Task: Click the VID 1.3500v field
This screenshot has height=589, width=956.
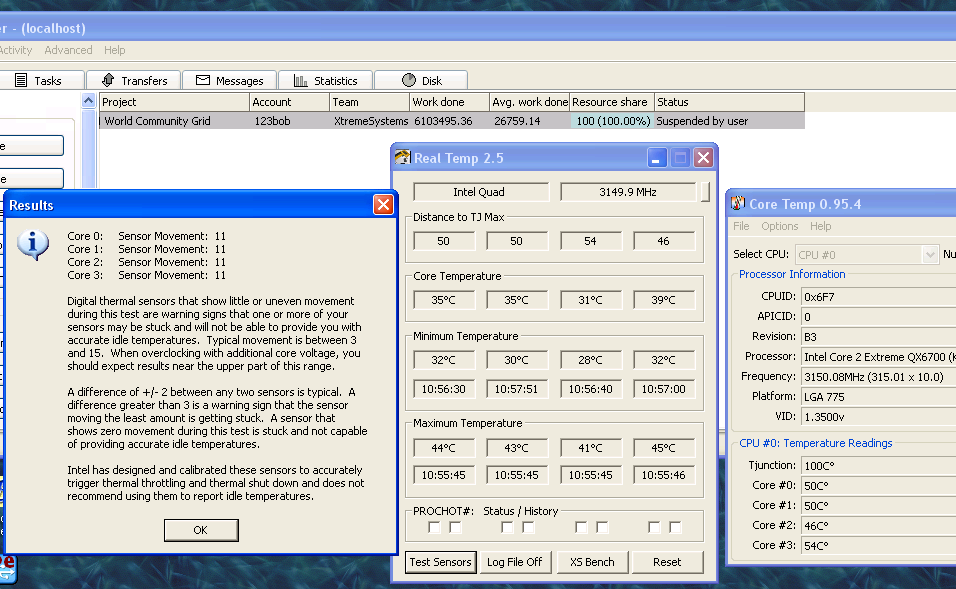Action: tap(878, 417)
